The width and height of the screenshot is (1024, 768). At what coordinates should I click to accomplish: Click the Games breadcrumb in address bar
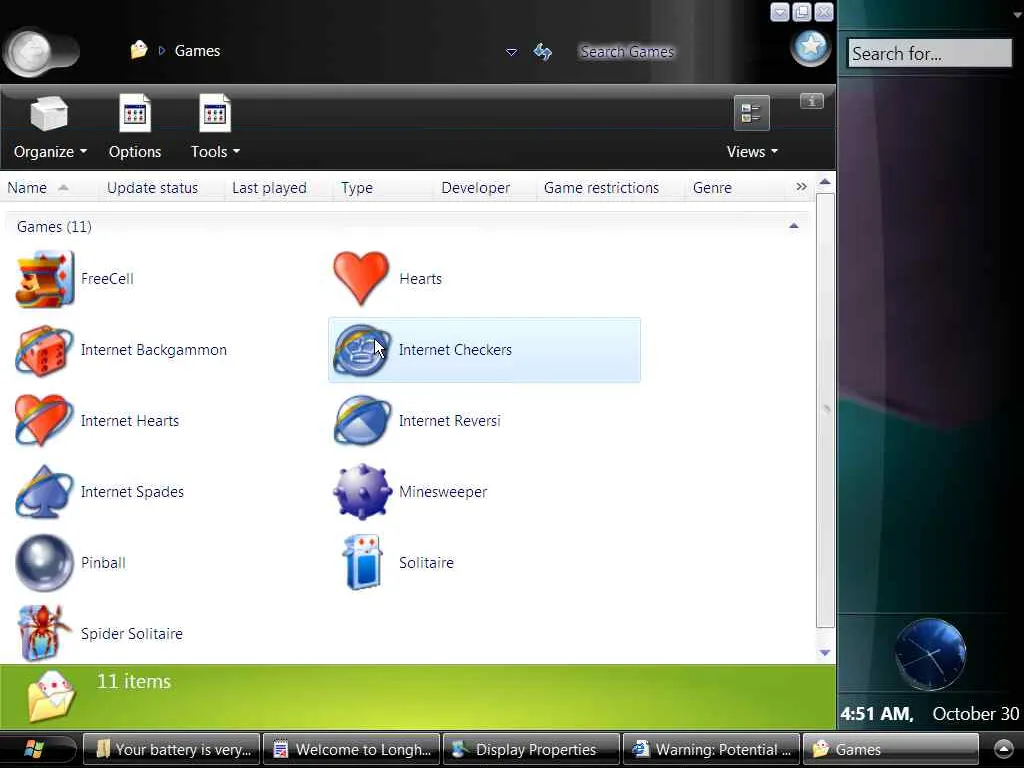point(197,51)
